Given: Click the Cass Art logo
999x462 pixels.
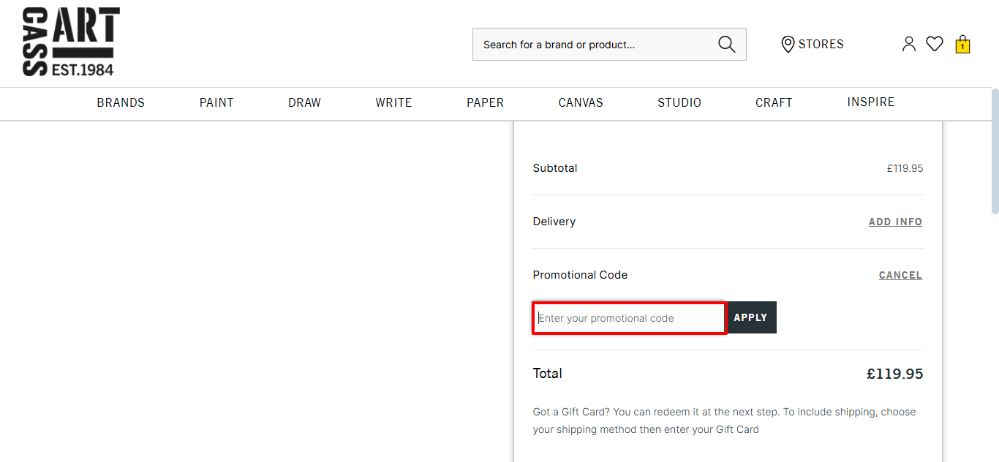Looking at the screenshot, I should click(x=71, y=42).
